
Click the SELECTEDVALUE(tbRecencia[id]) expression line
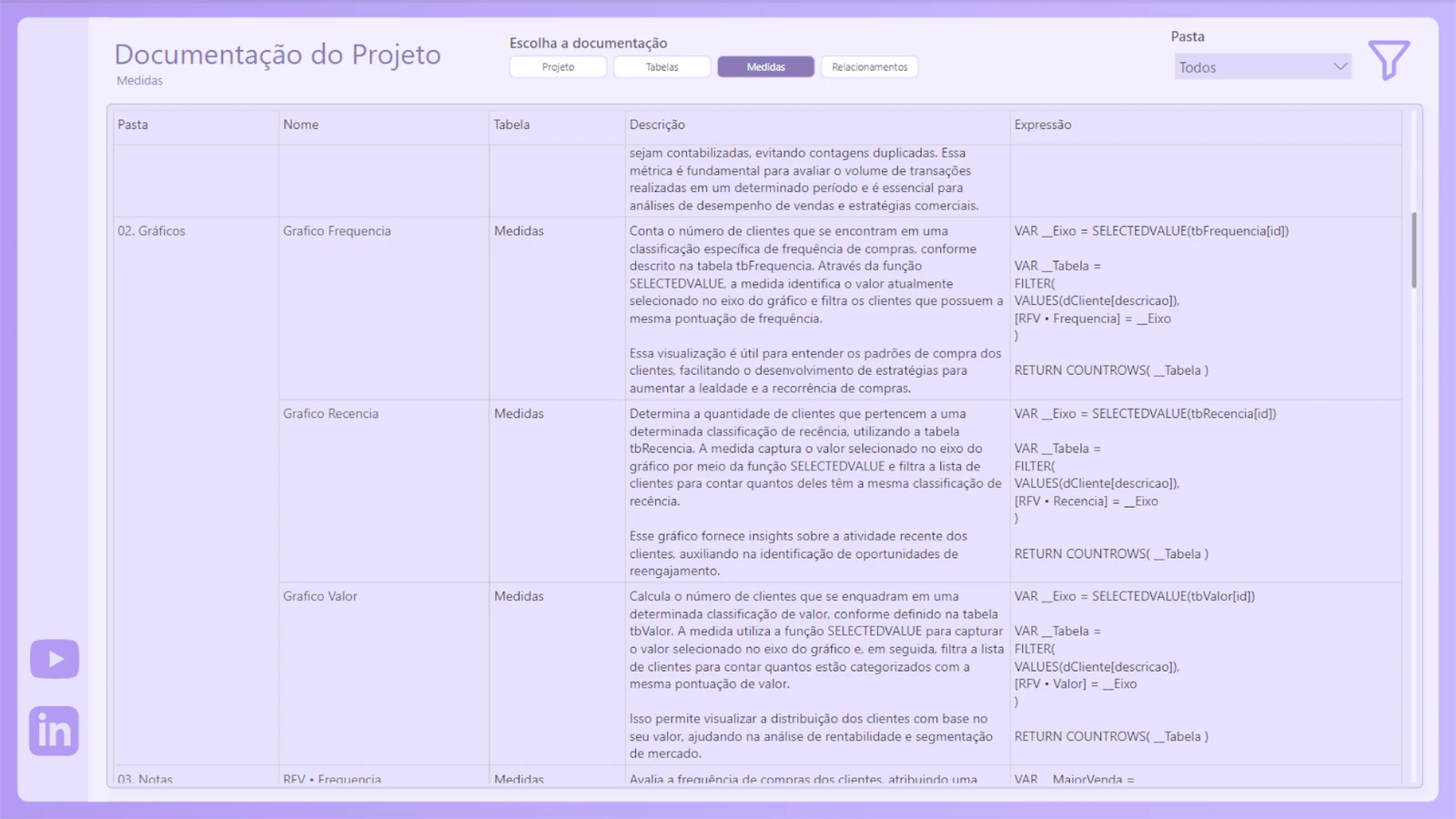[x=1145, y=413]
